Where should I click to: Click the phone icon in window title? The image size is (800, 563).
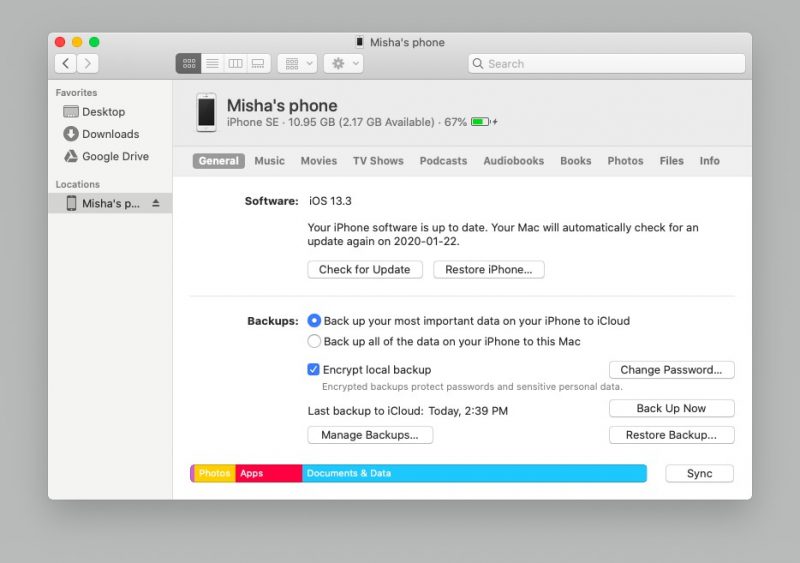[x=360, y=42]
